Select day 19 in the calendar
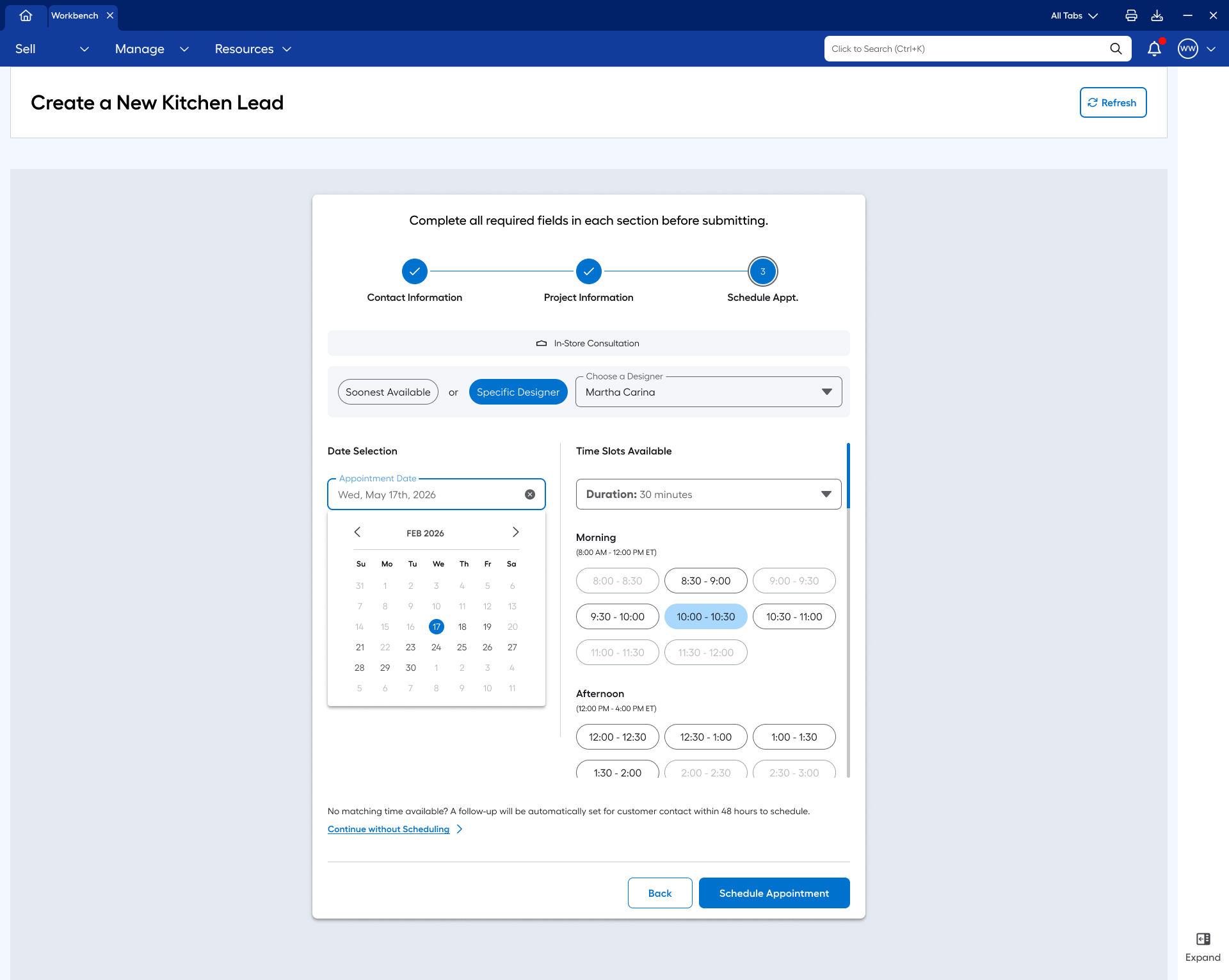 click(488, 627)
